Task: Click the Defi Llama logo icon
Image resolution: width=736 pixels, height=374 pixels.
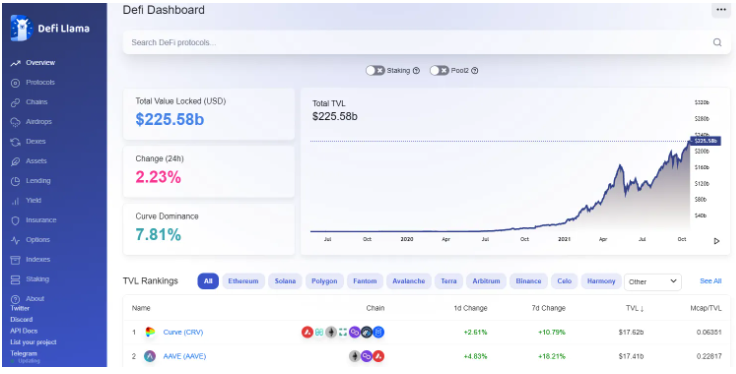Action: point(21,28)
